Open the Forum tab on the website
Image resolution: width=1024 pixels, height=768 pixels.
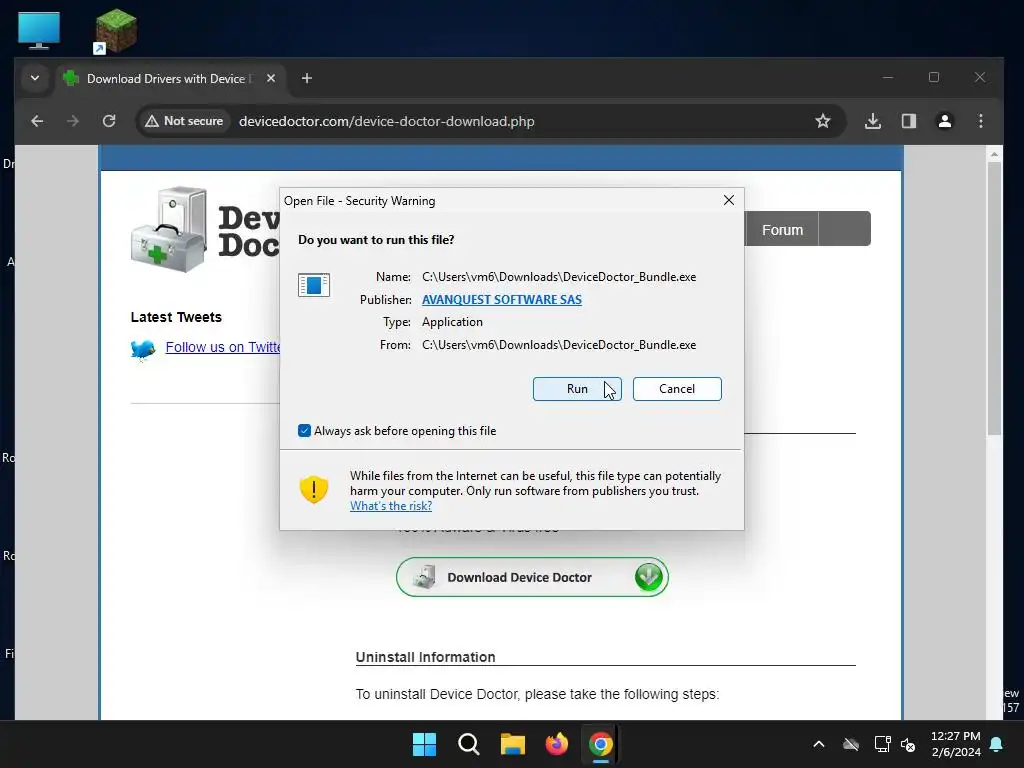(782, 229)
